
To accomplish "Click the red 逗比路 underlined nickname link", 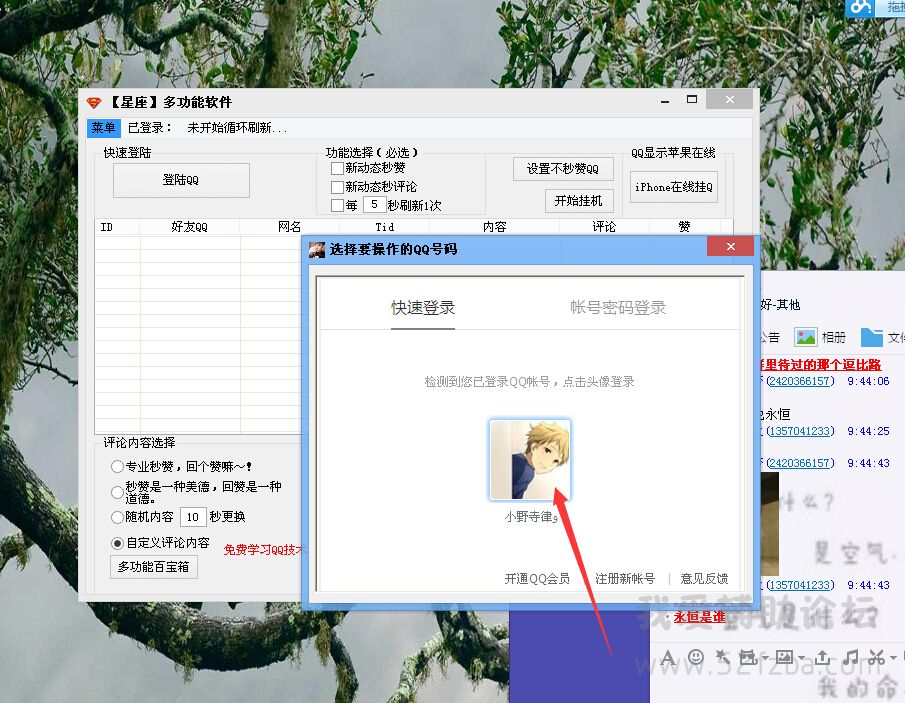I will (821, 365).
